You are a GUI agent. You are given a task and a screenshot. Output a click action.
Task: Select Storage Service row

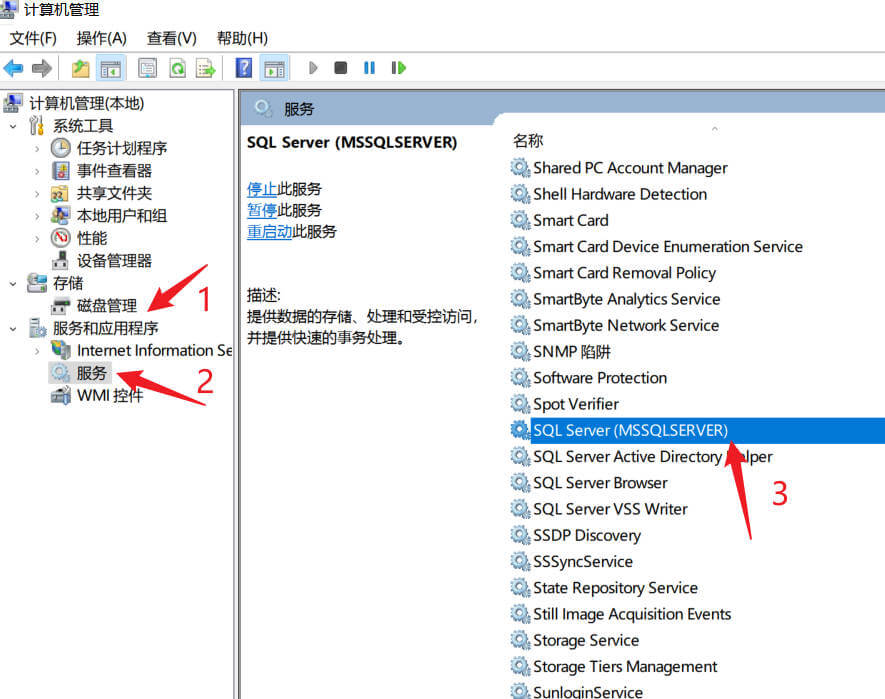coord(586,641)
